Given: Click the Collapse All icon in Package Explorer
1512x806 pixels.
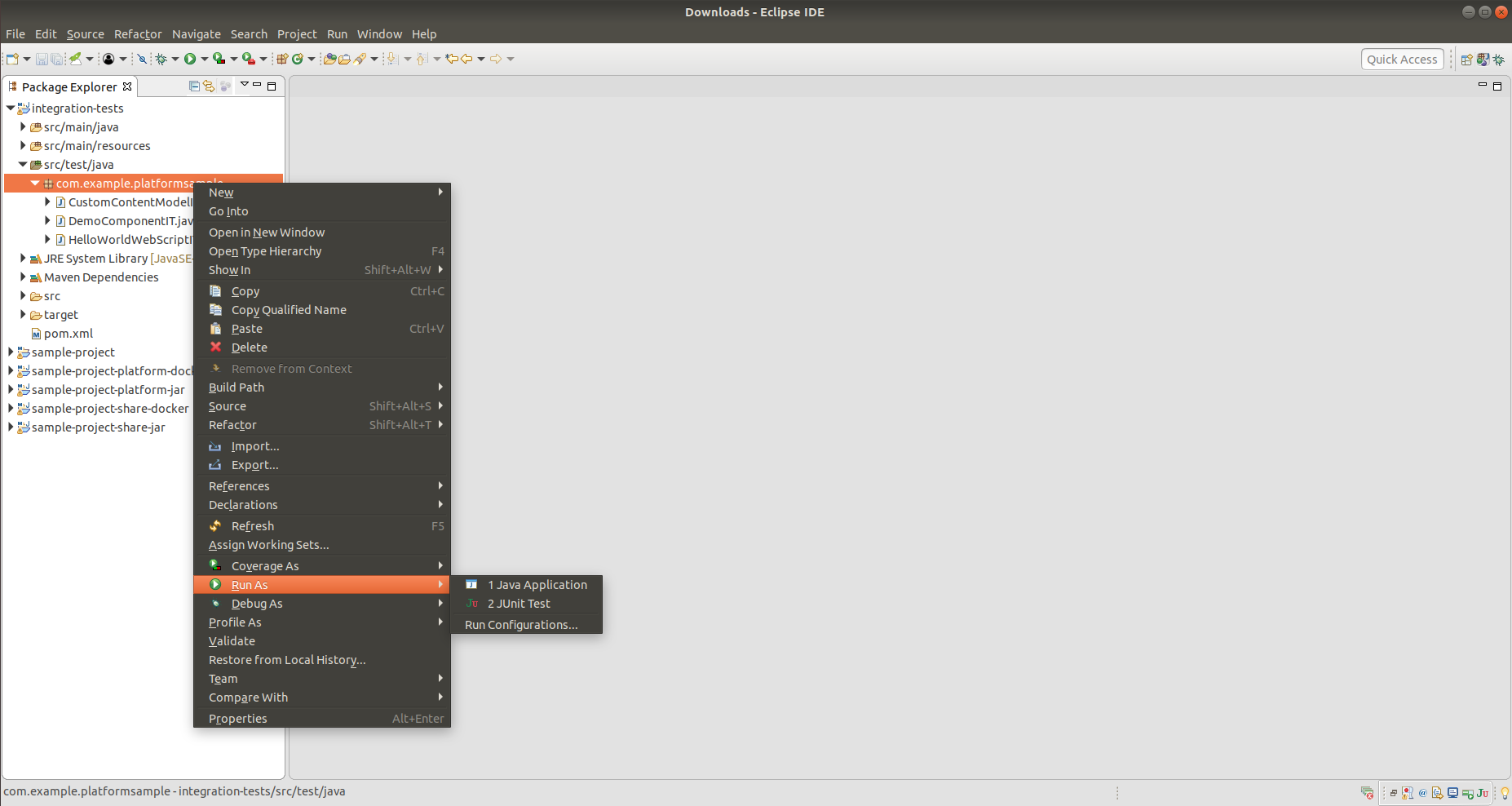Looking at the screenshot, I should pyautogui.click(x=194, y=86).
